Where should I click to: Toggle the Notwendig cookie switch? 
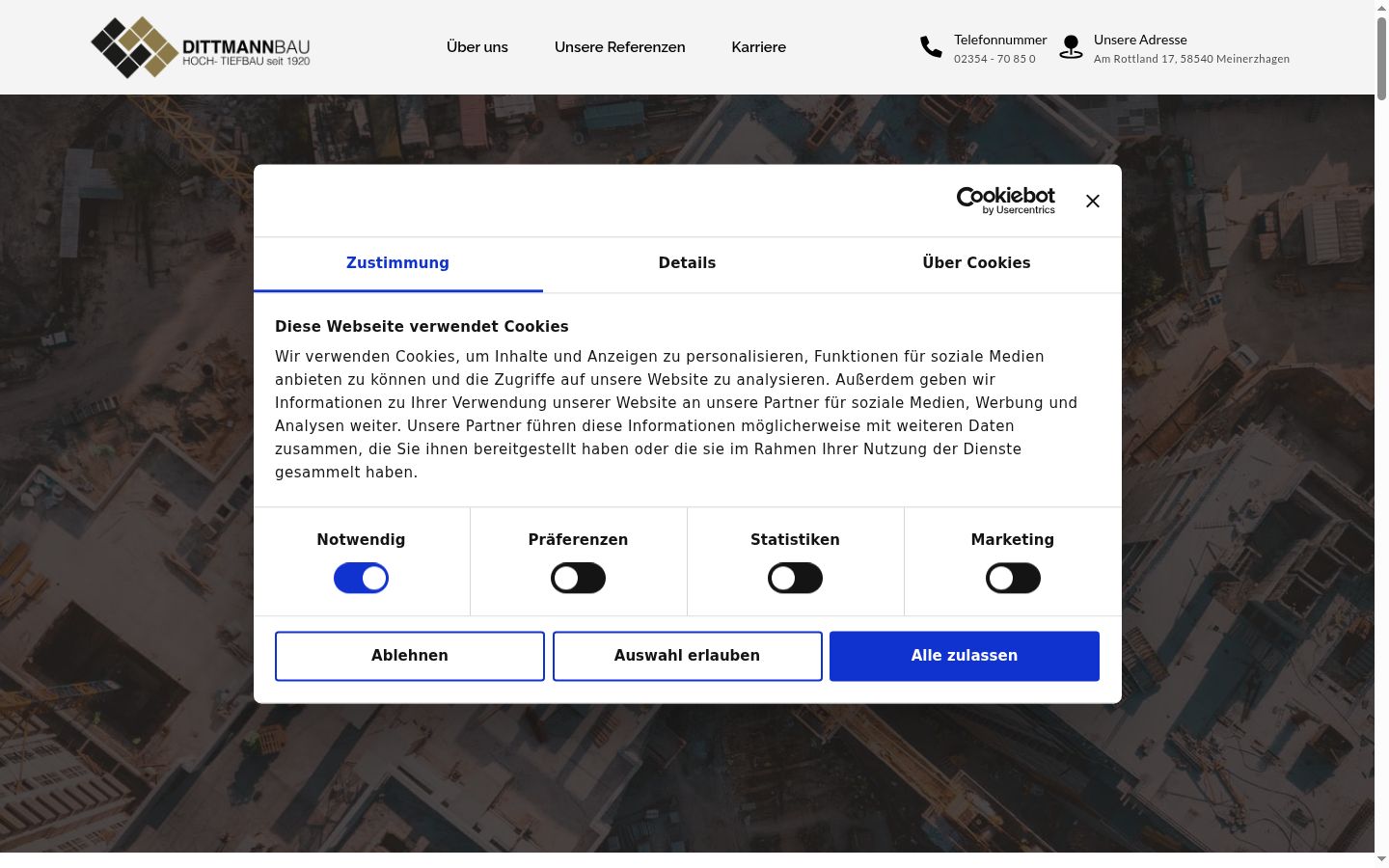tap(361, 579)
